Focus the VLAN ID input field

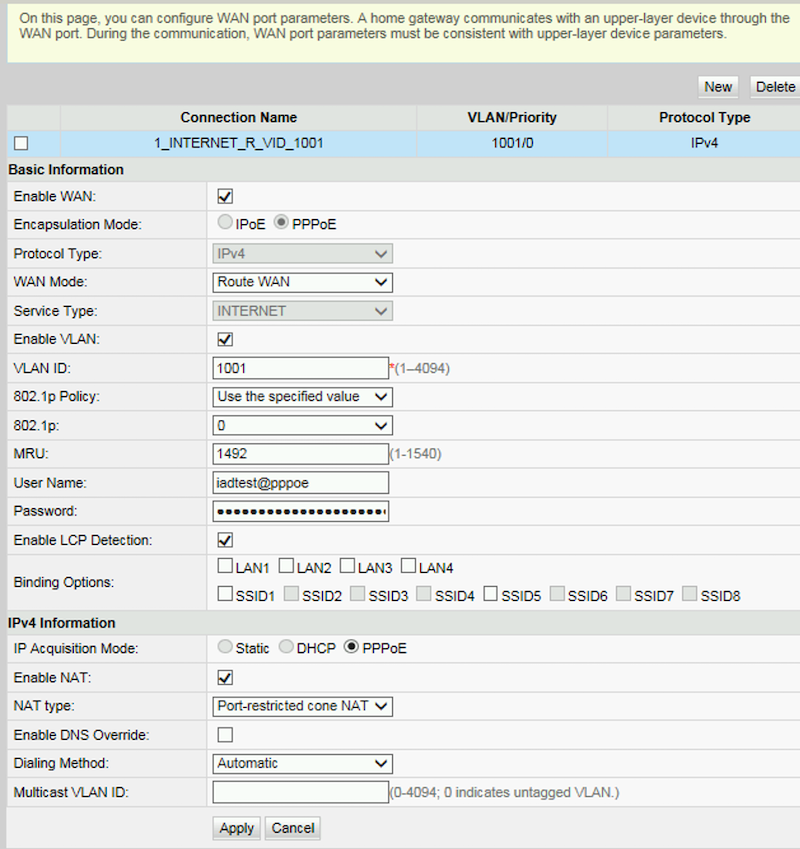point(300,368)
